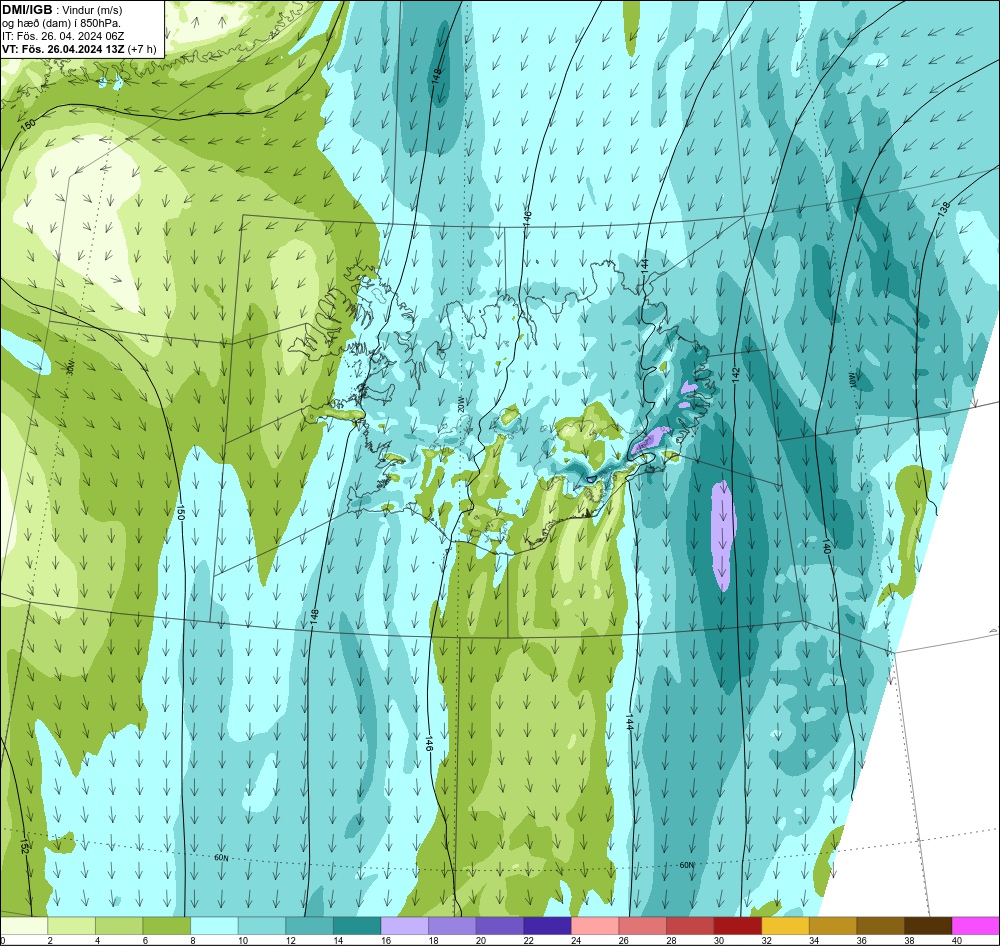
Task: Click the palest 0–2 m/s legend swatch
Action: pos(24,926)
